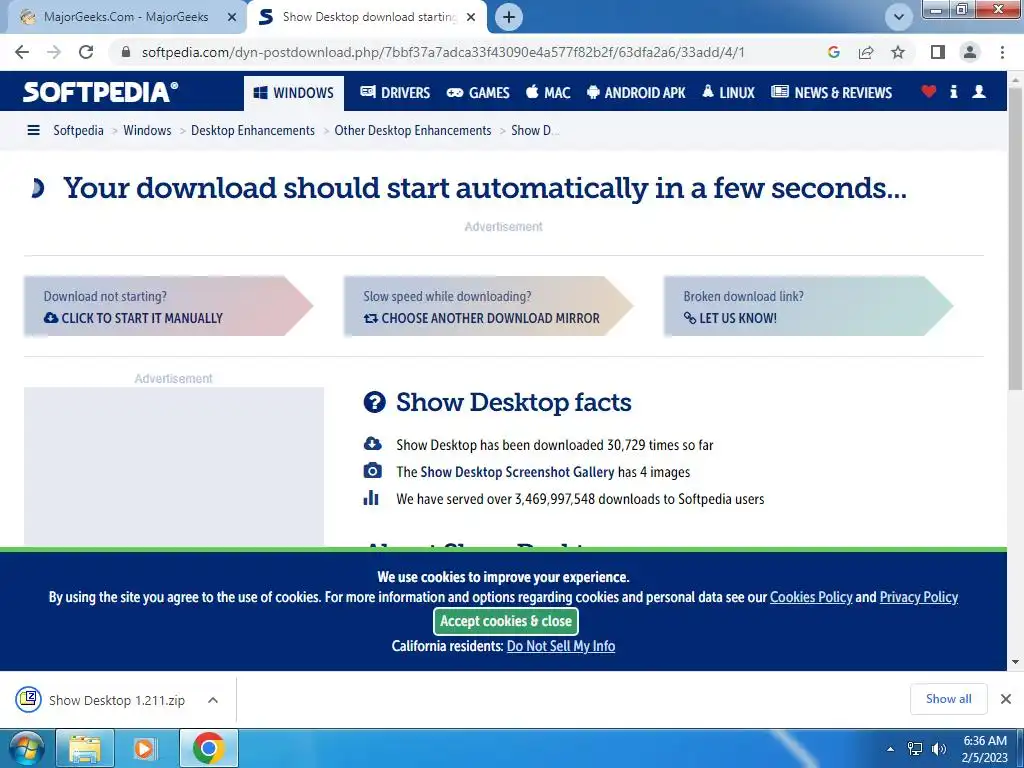Open the Android APK section menu
The width and height of the screenshot is (1024, 768).
(636, 93)
